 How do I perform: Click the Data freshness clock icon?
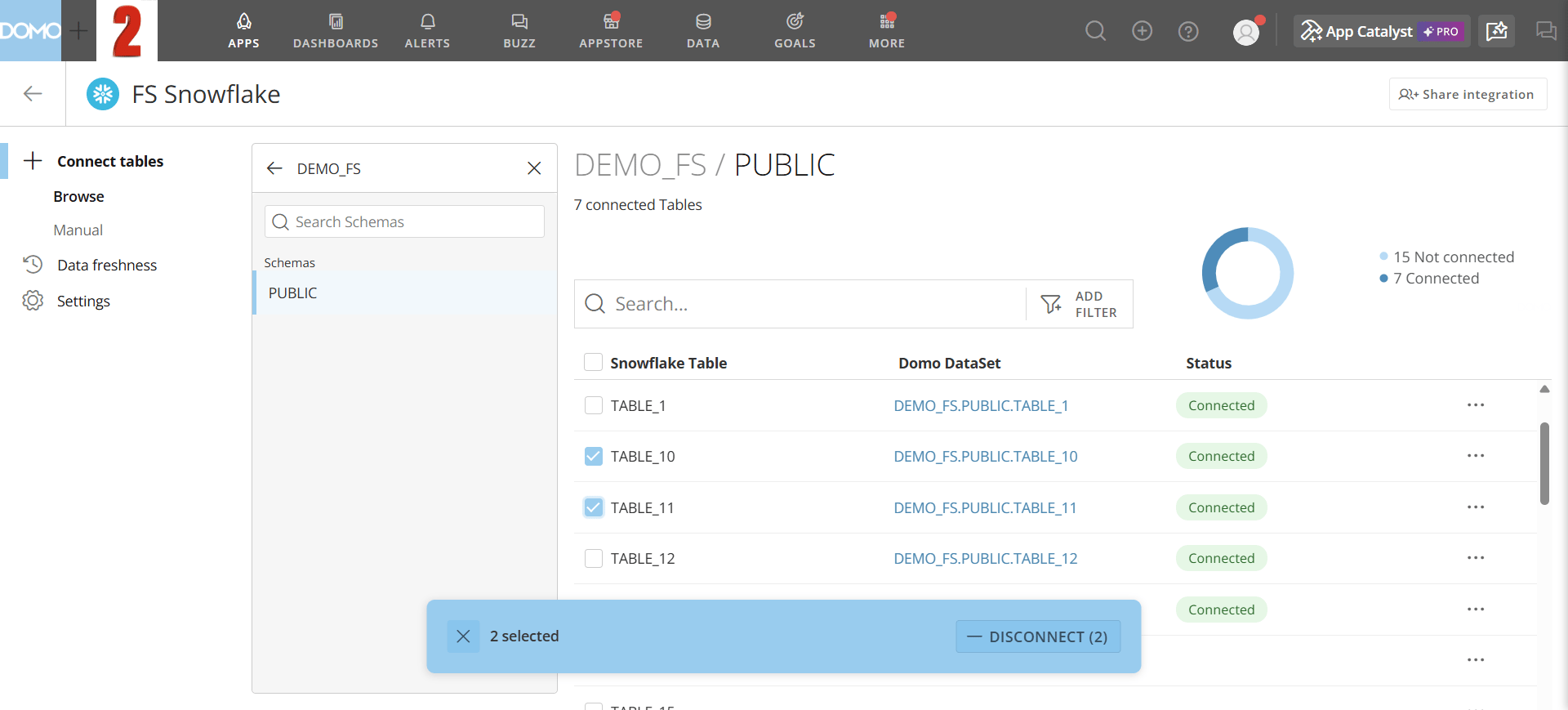click(x=33, y=265)
